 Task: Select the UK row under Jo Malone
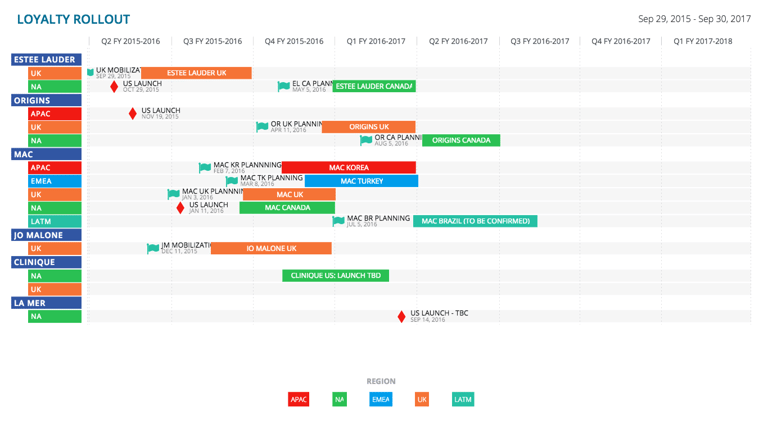[55, 248]
